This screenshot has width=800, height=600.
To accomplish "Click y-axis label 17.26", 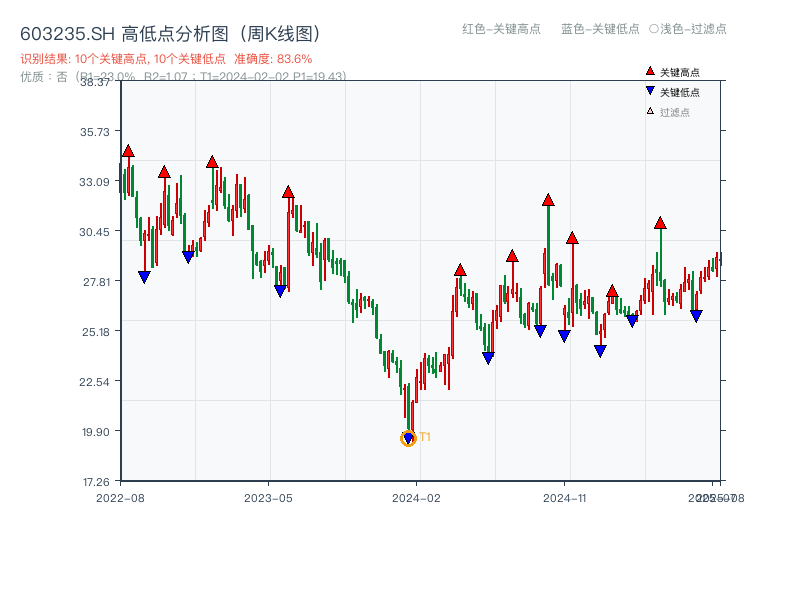I will [96, 482].
